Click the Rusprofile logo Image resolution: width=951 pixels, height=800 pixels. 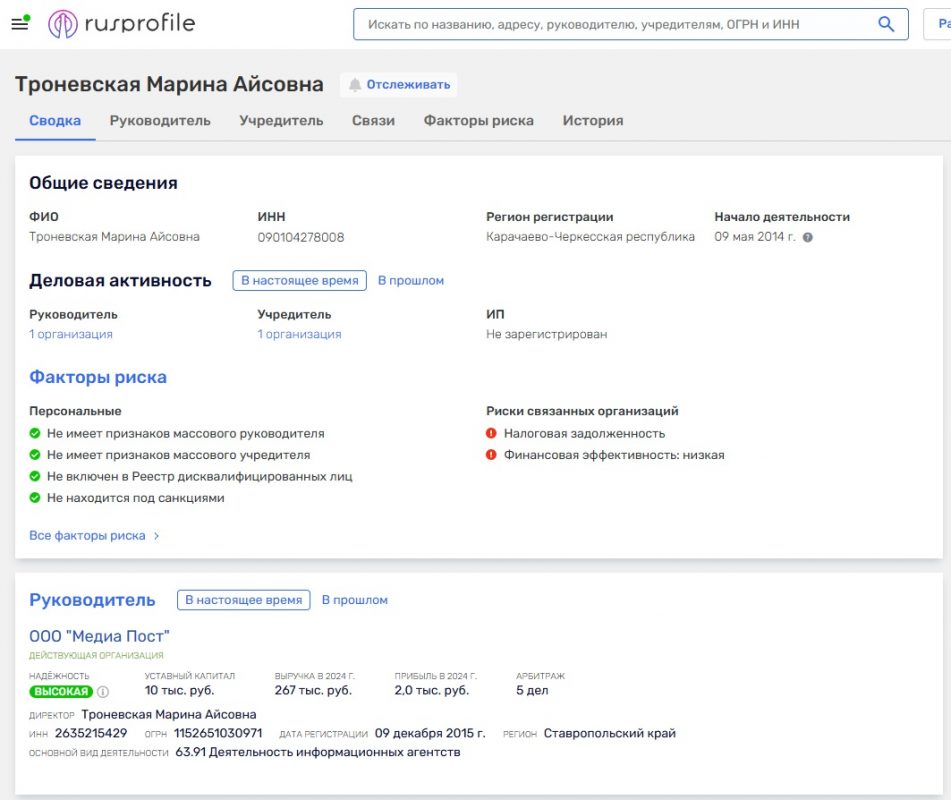(122, 24)
